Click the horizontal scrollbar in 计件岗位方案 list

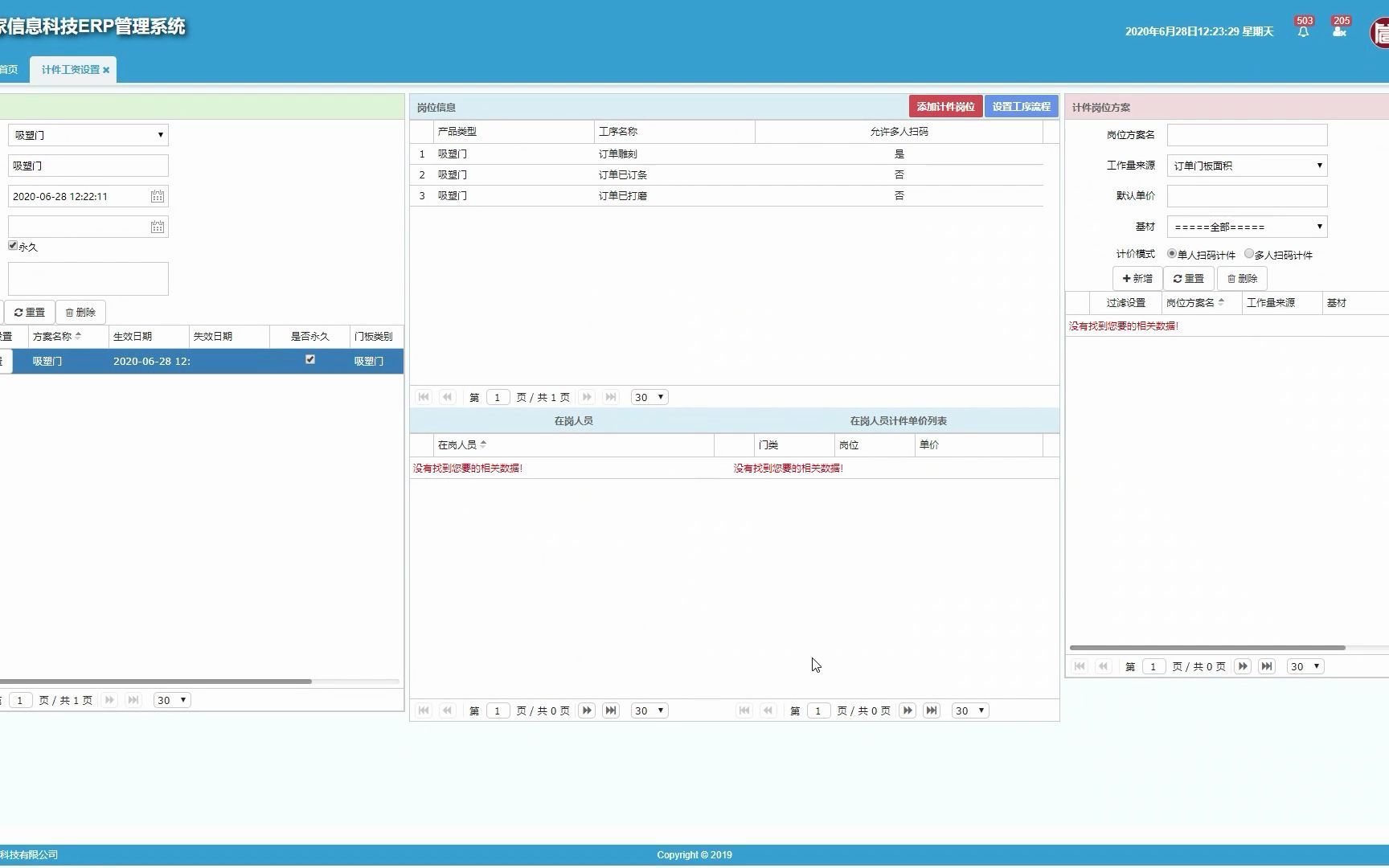tap(1207, 648)
